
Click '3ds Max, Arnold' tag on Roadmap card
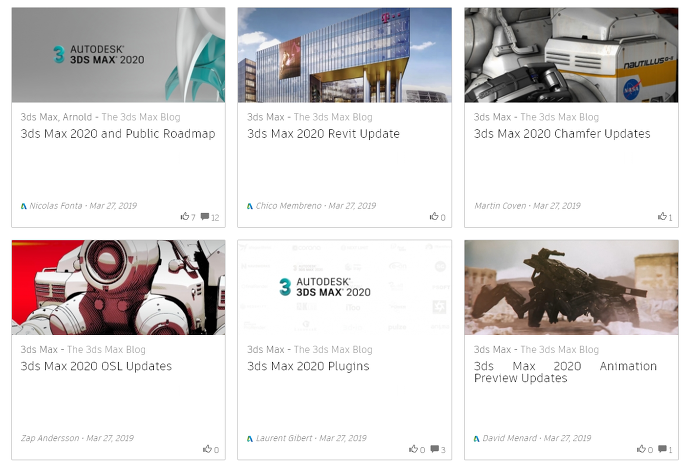point(56,117)
